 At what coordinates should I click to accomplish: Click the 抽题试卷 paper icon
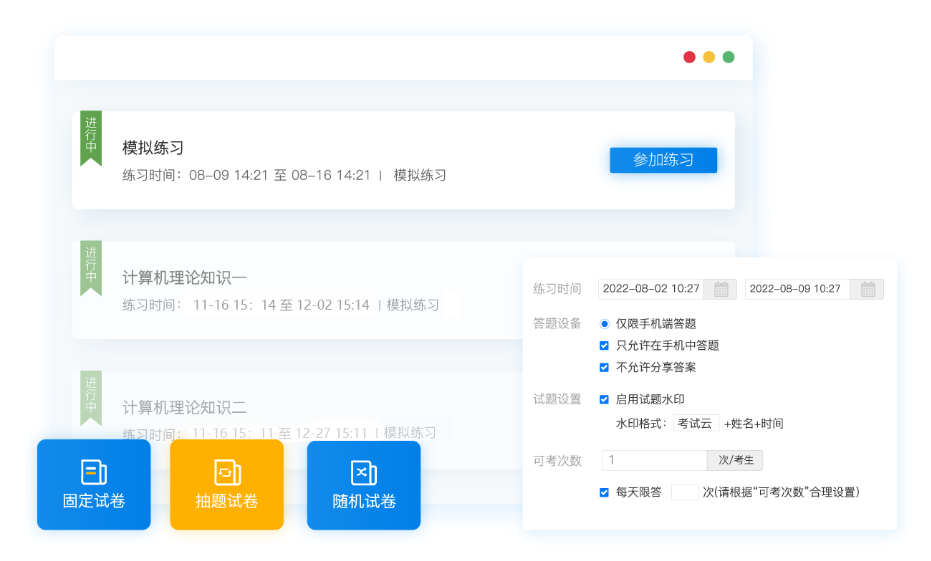[227, 472]
